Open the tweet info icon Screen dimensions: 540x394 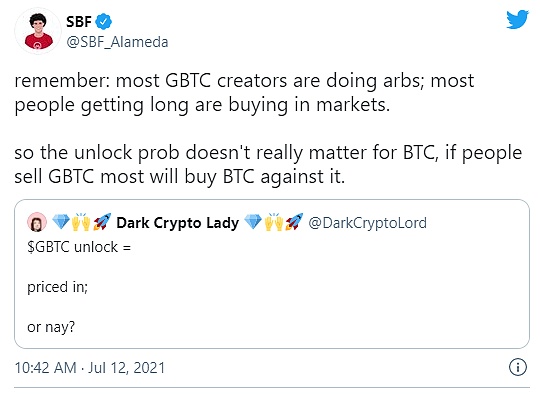pyautogui.click(x=518, y=367)
